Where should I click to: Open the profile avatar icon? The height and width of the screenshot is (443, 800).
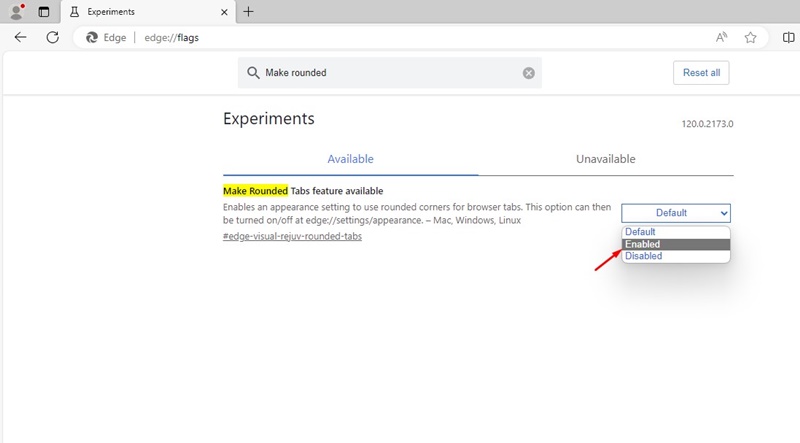(17, 11)
